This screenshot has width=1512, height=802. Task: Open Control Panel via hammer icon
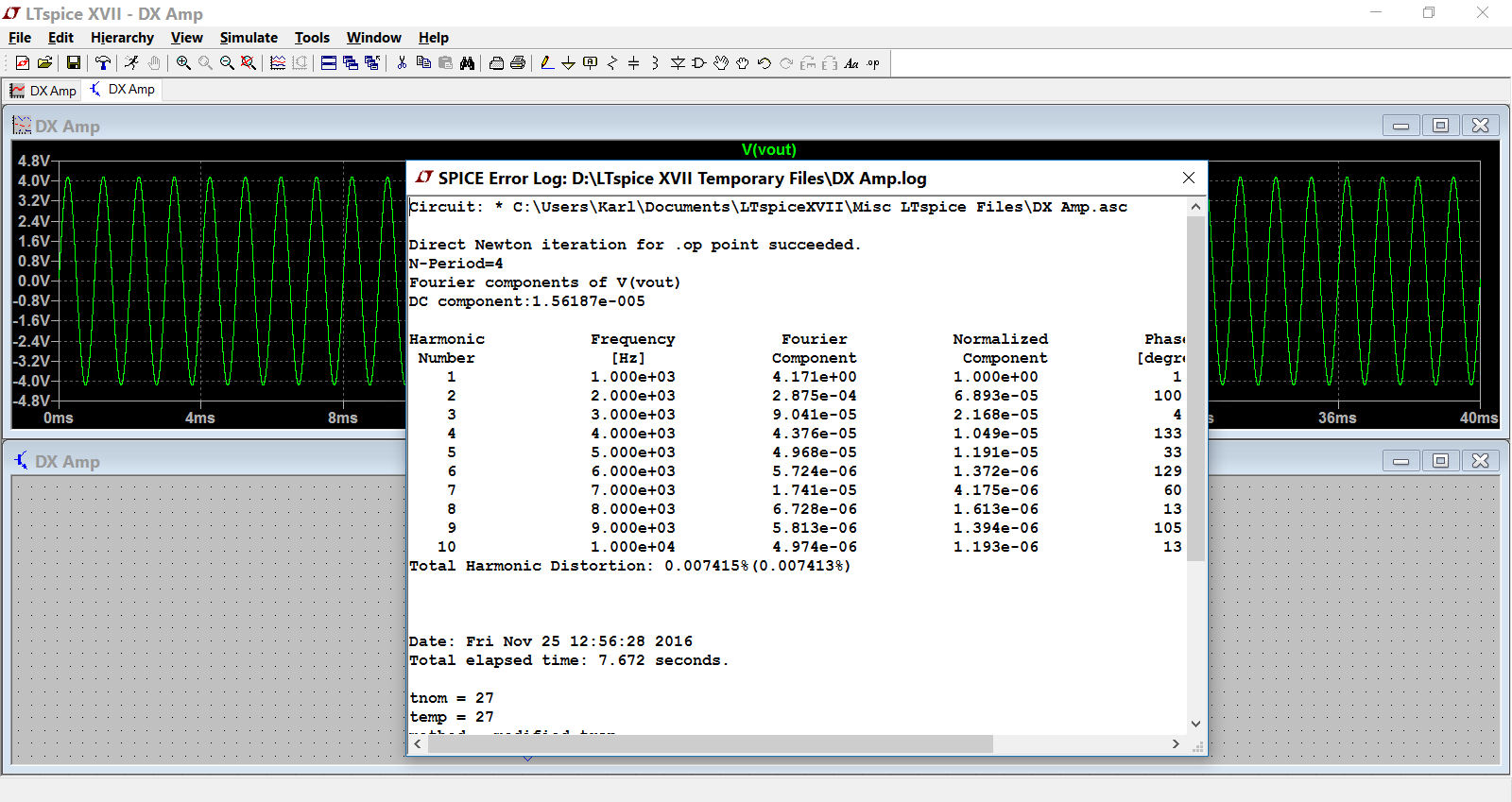click(x=103, y=63)
